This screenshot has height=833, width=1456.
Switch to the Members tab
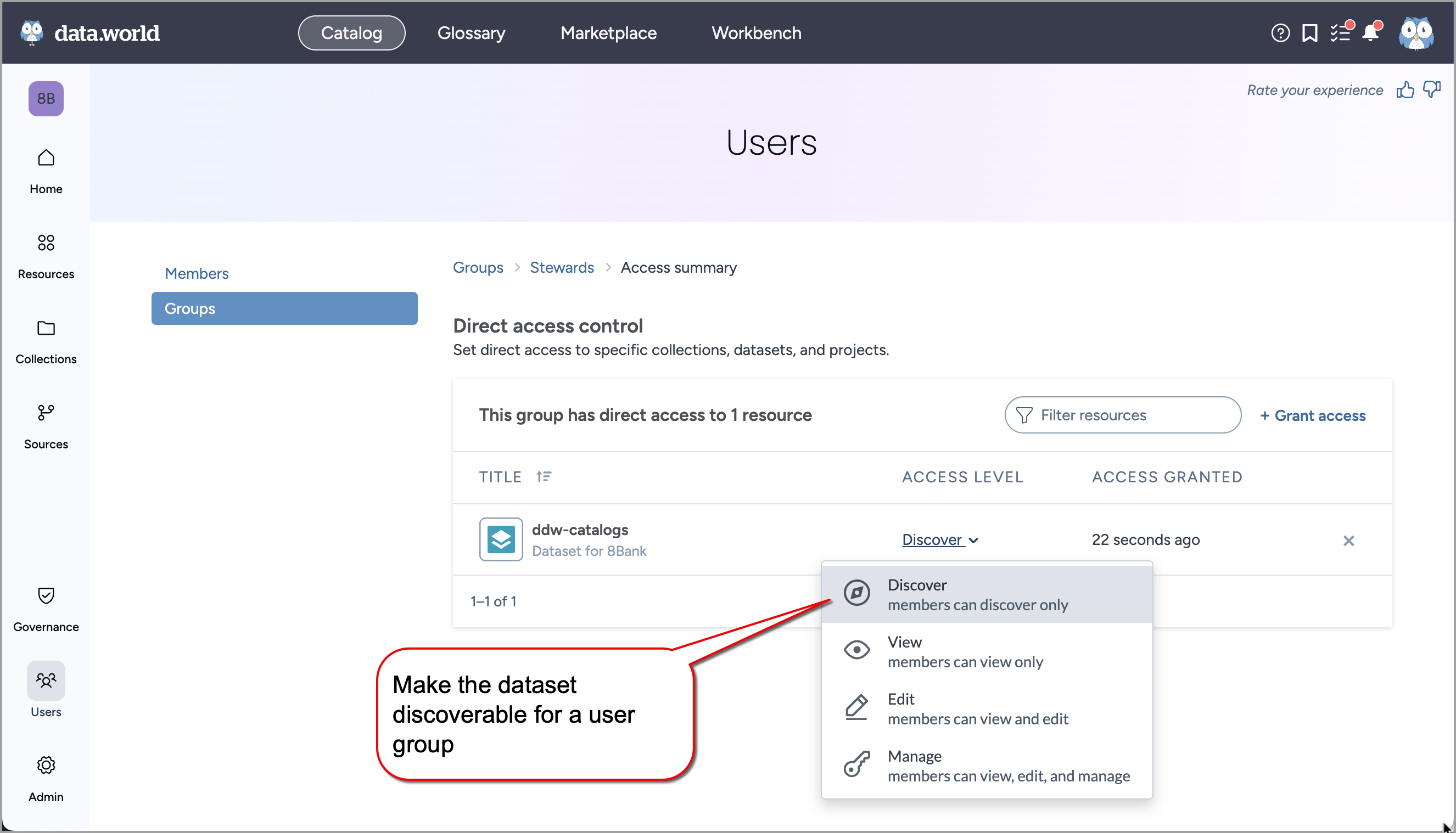click(x=197, y=273)
